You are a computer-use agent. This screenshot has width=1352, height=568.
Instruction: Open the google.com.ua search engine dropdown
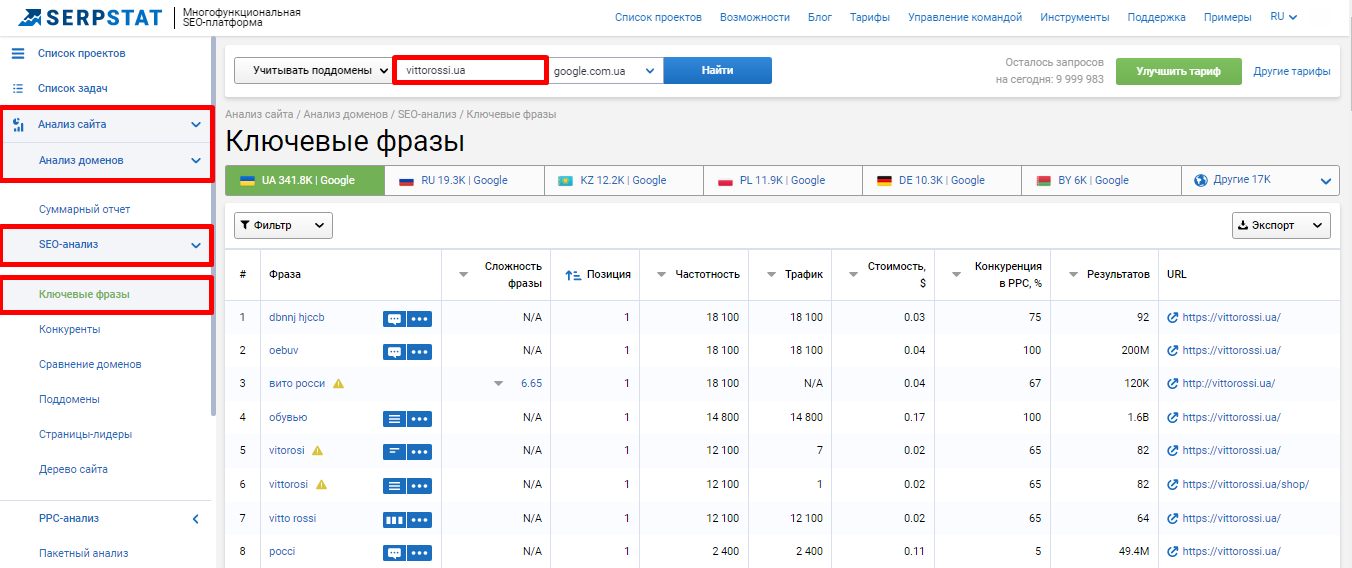coord(604,70)
